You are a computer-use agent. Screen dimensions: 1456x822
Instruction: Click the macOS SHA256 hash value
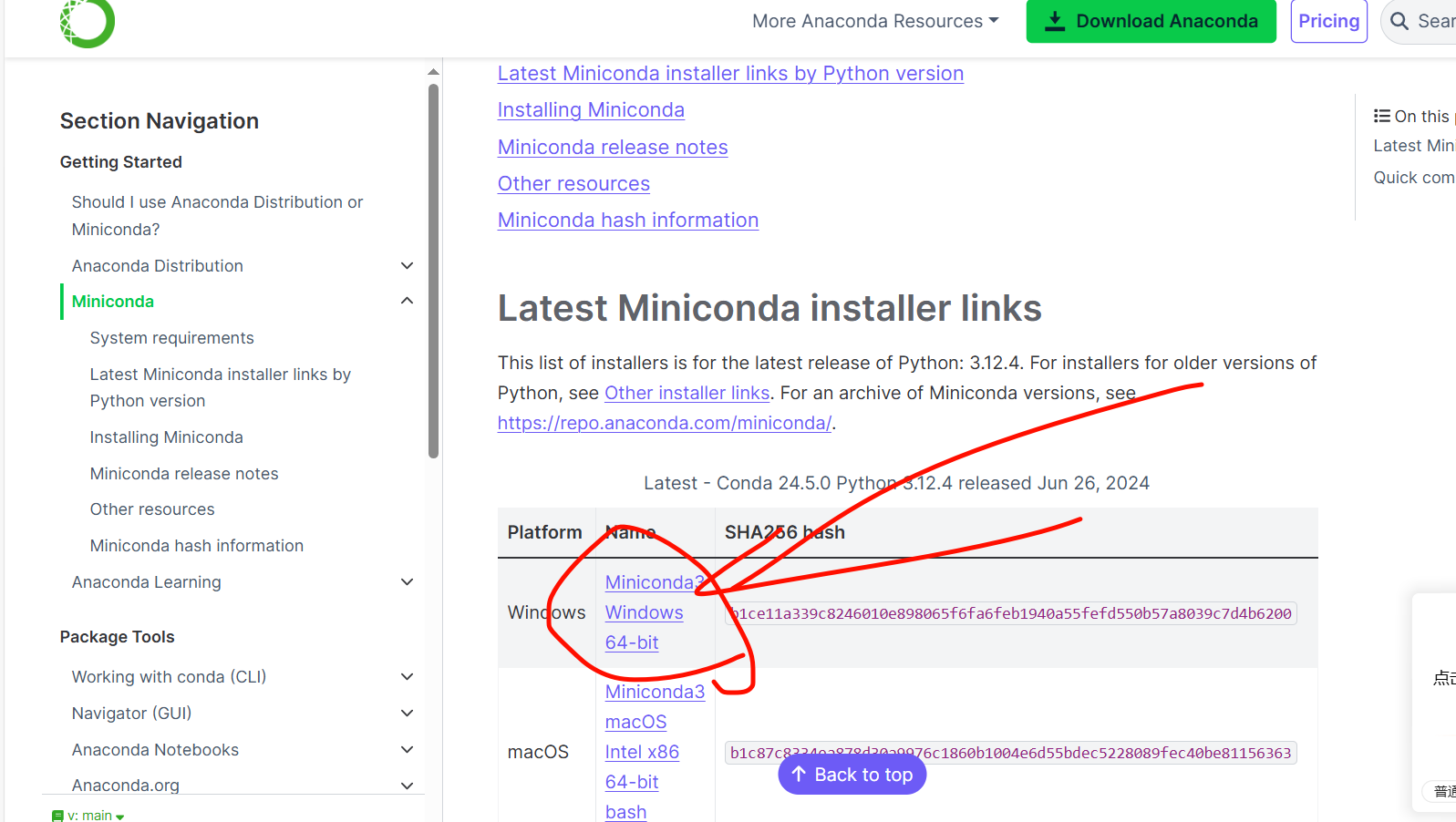pyautogui.click(x=1010, y=753)
